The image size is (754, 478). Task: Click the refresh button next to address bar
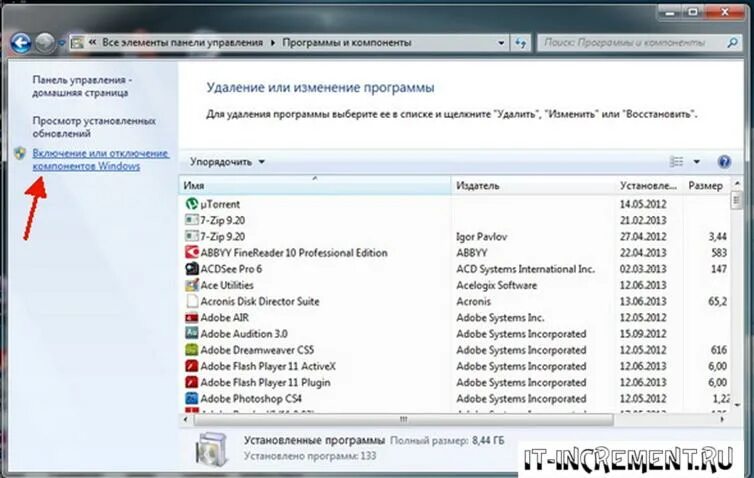pos(520,43)
